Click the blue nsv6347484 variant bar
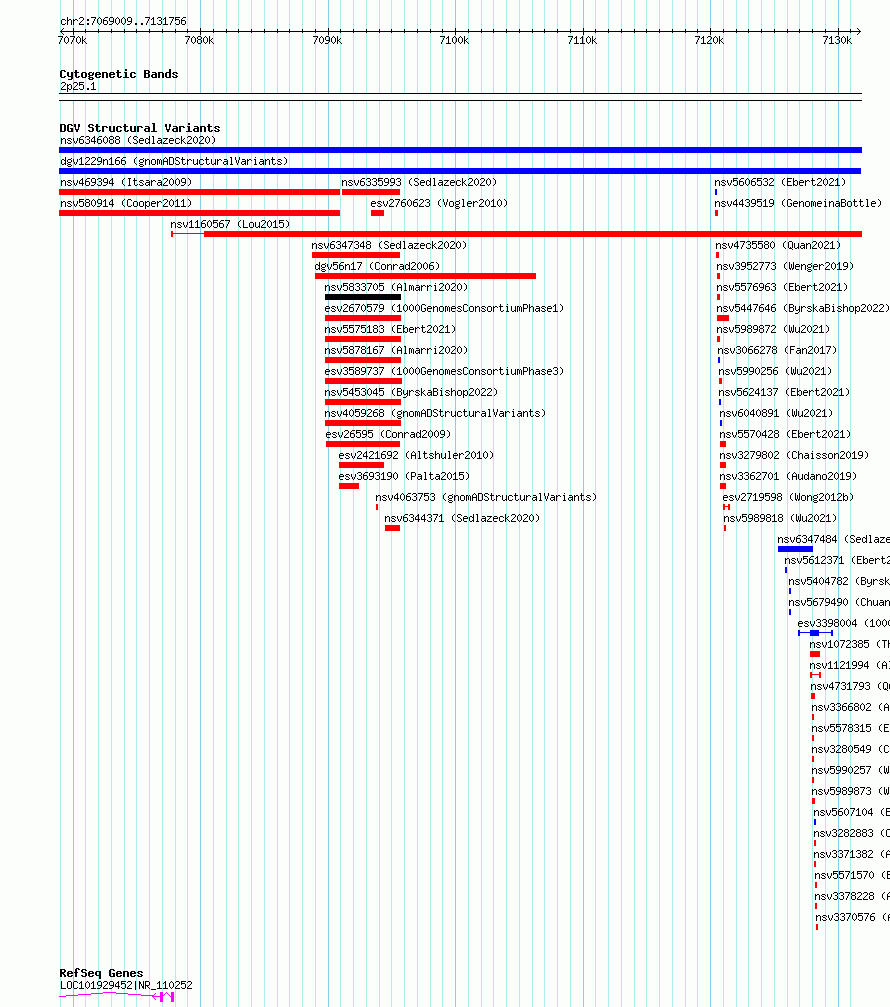The image size is (890, 1007). click(795, 549)
